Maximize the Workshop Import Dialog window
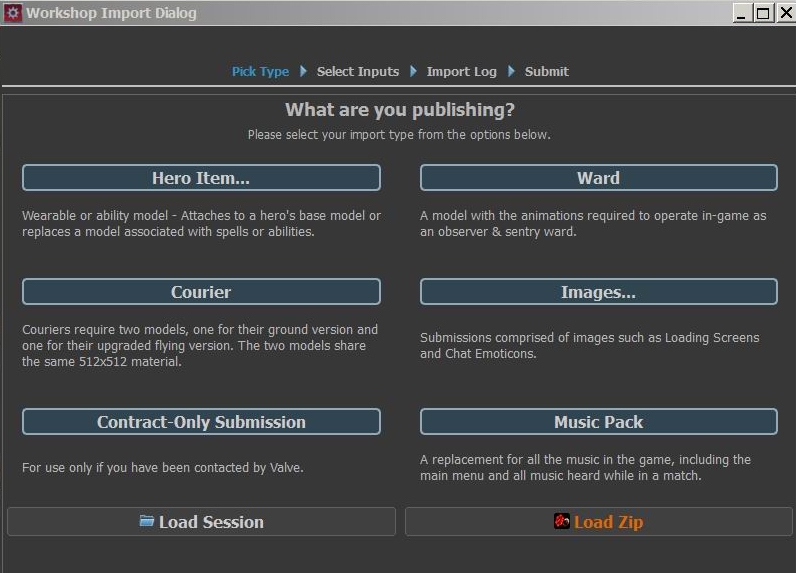 [x=762, y=13]
